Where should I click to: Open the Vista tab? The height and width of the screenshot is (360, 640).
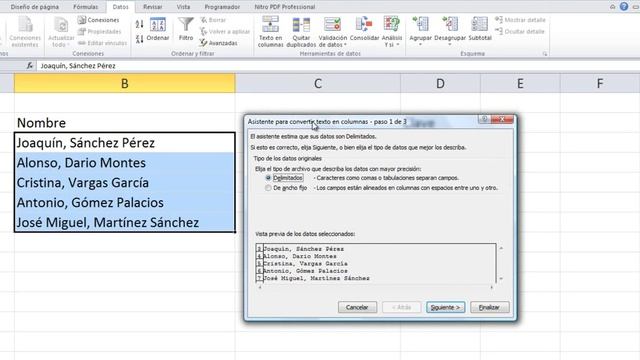pos(183,7)
